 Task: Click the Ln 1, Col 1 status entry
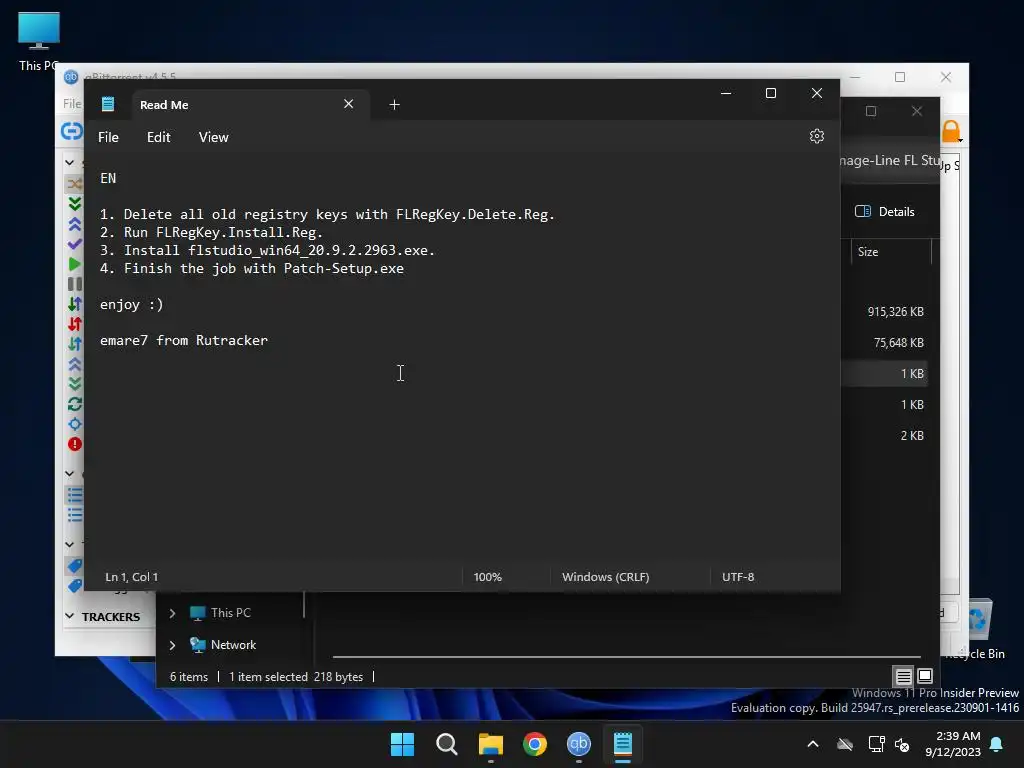[131, 577]
